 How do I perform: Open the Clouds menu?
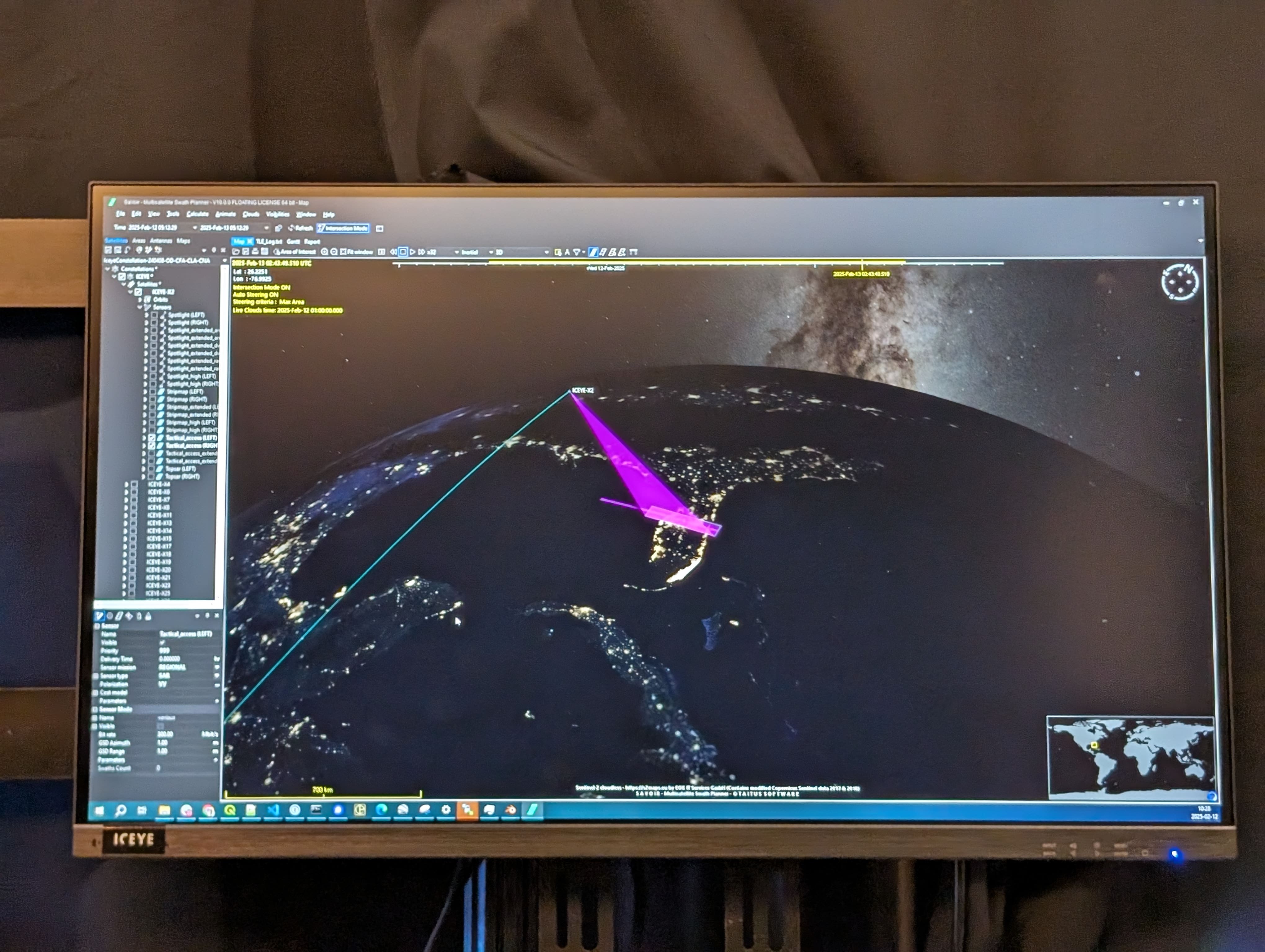251,214
